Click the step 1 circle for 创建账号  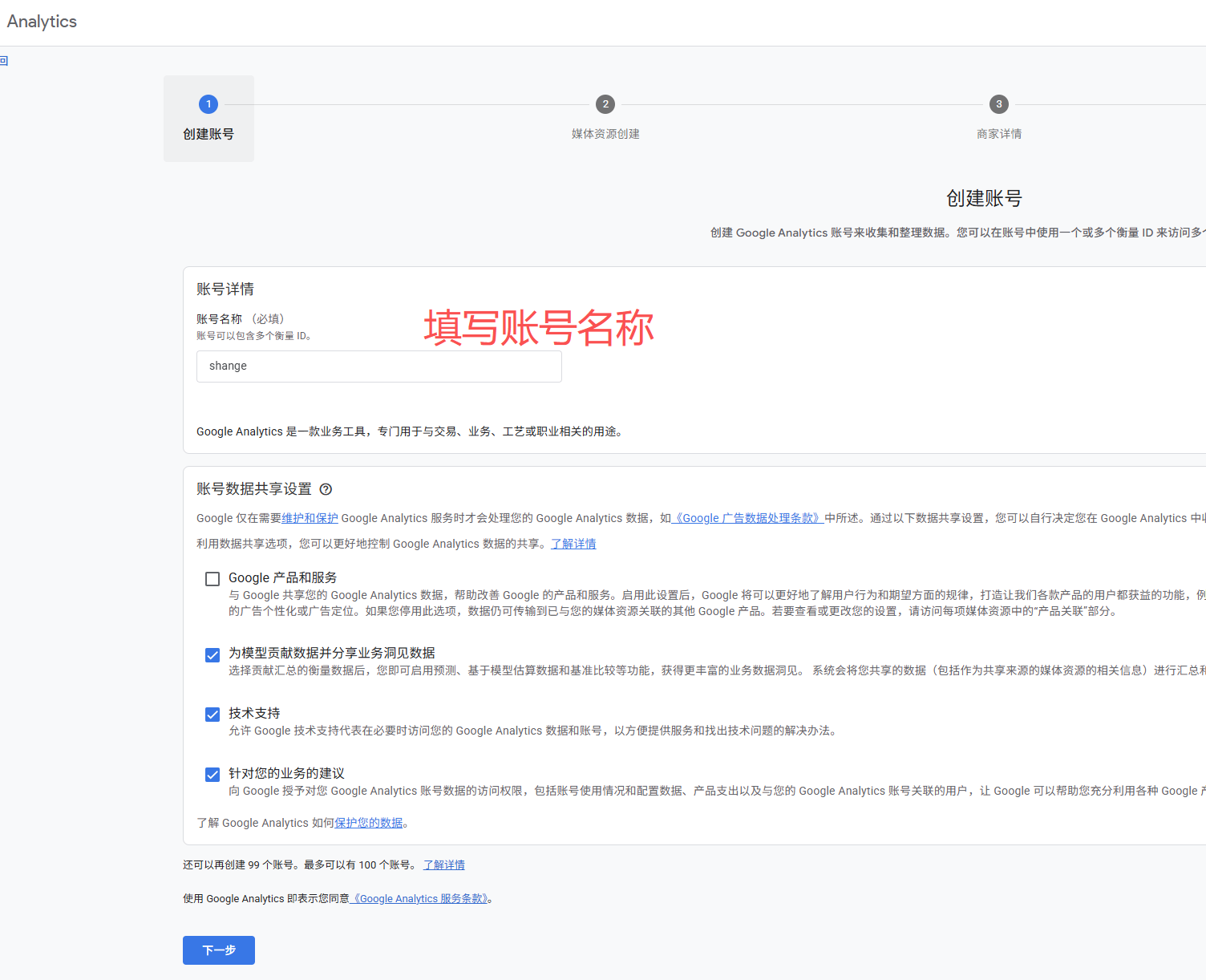(208, 104)
